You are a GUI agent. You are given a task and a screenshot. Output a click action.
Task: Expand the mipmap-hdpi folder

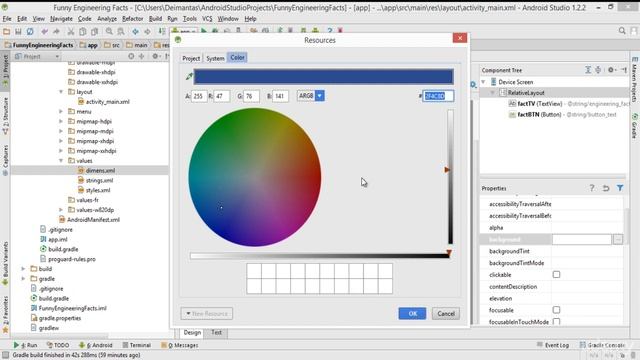[61, 121]
